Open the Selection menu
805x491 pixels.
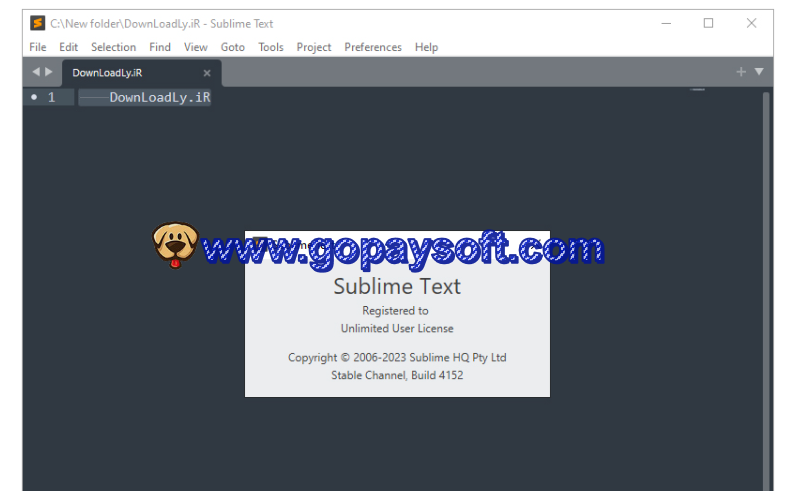coord(113,47)
